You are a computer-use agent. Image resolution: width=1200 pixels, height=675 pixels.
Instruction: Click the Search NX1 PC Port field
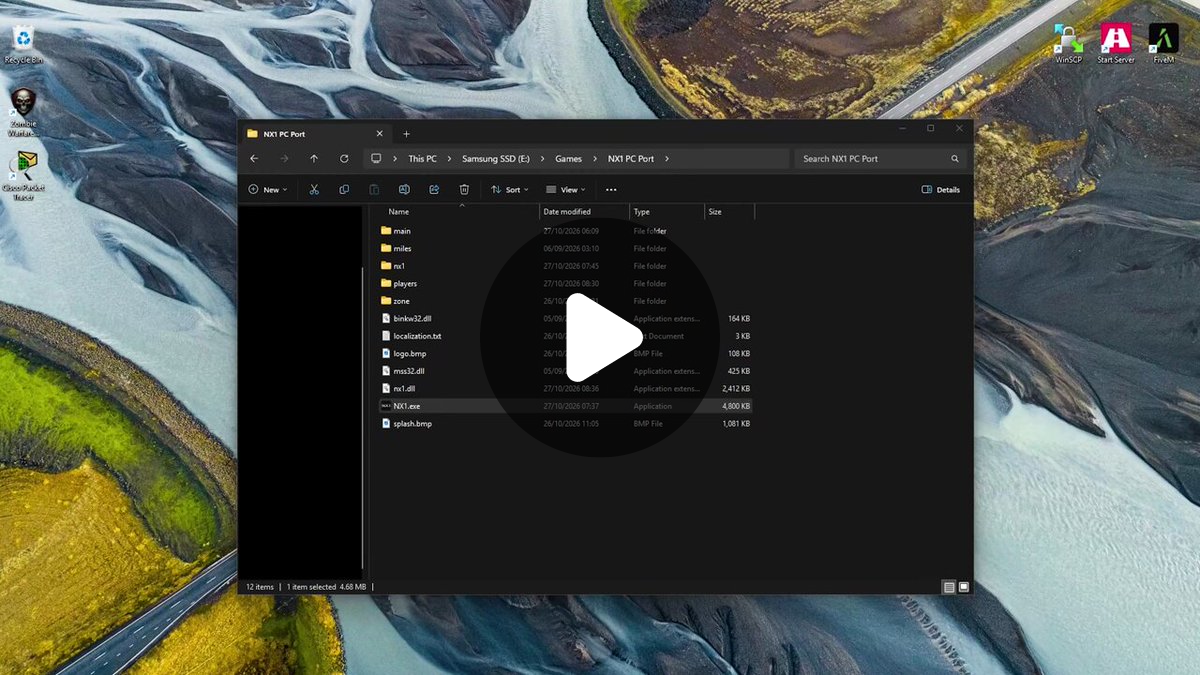click(880, 158)
